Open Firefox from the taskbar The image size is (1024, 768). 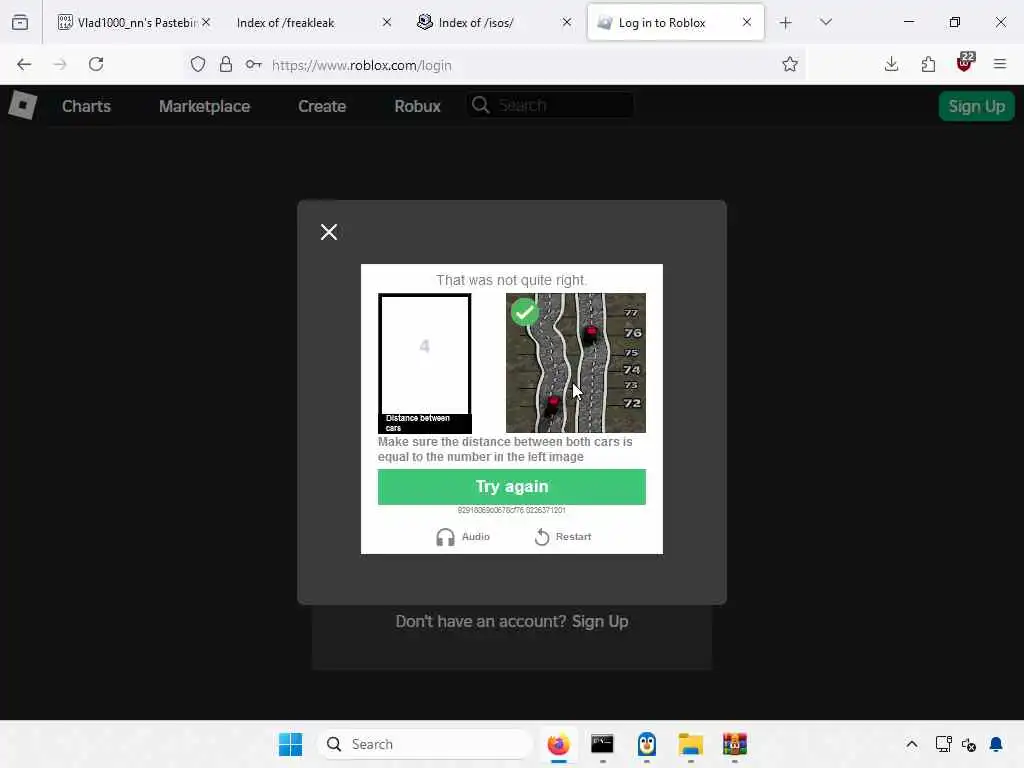(558, 744)
